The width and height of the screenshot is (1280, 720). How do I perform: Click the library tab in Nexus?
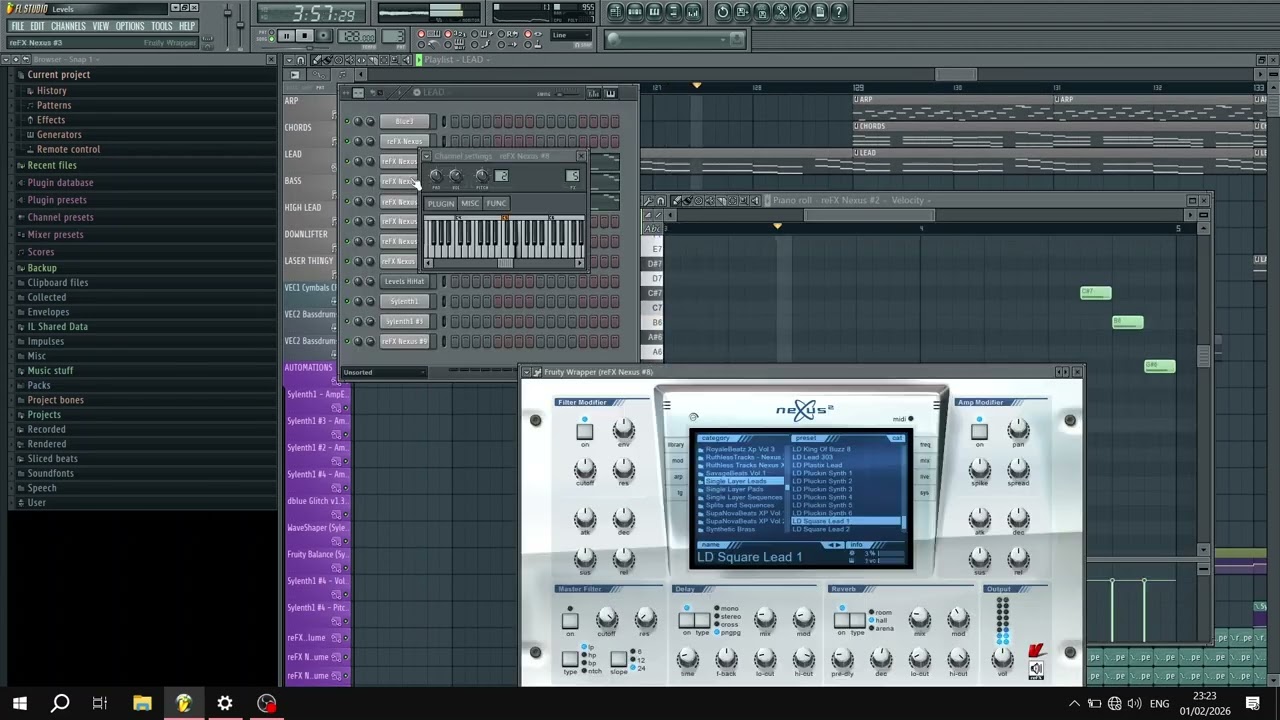coord(676,444)
